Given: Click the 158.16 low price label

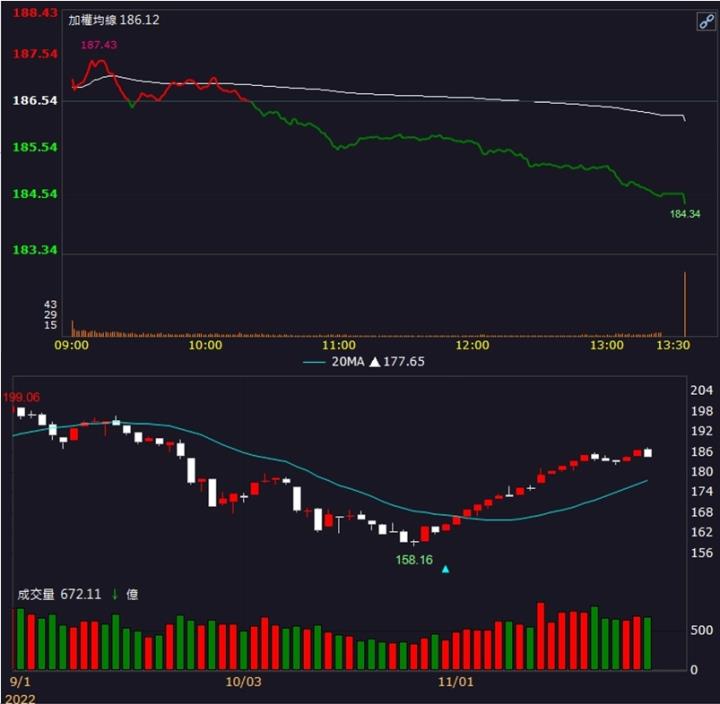Looking at the screenshot, I should [x=414, y=560].
